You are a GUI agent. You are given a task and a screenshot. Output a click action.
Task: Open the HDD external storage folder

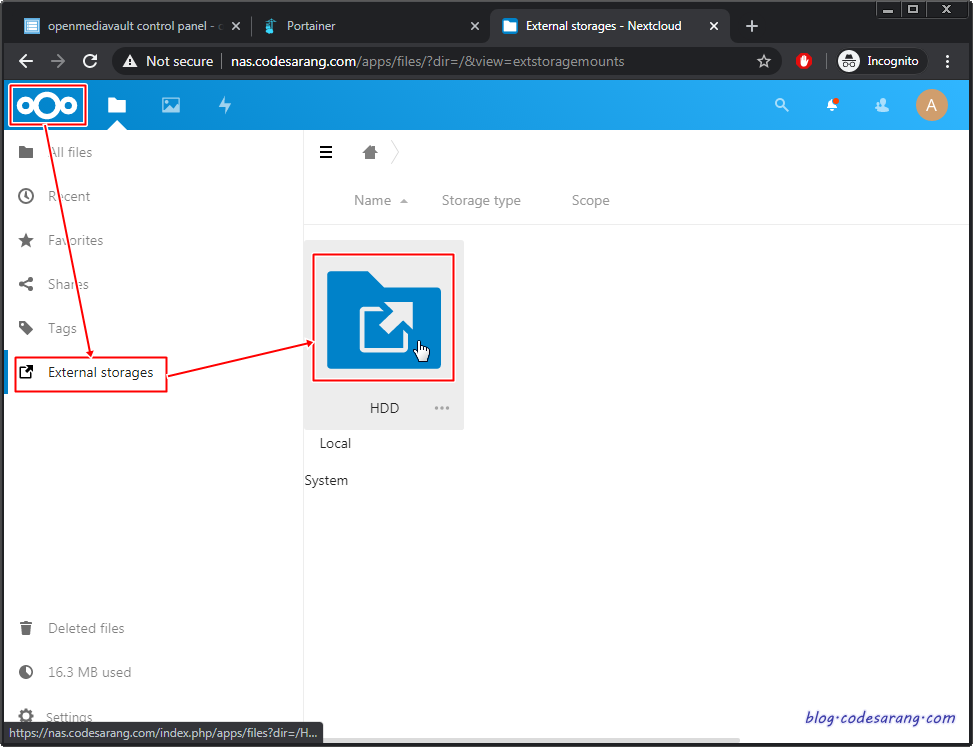383,318
